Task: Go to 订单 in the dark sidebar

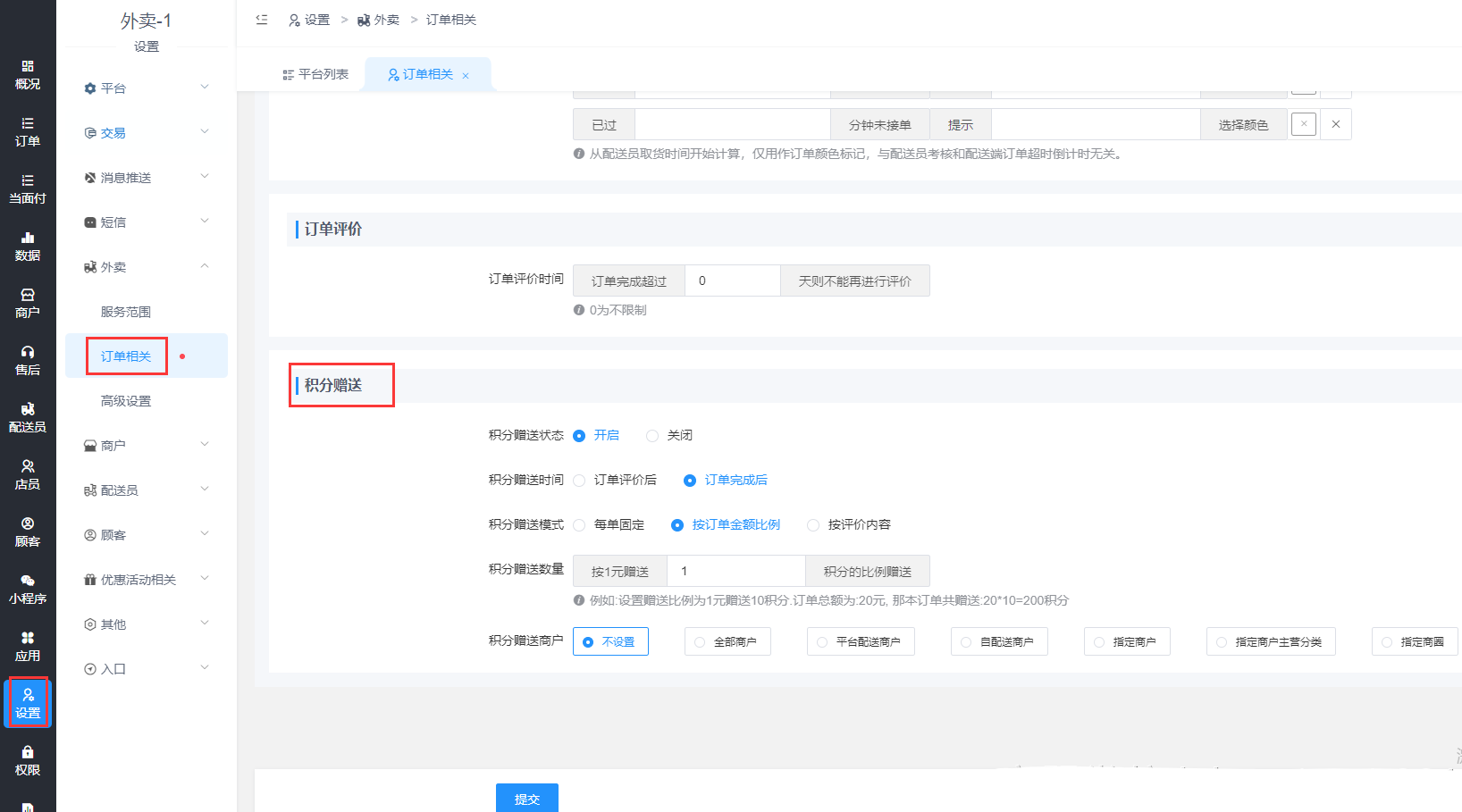Action: 28,132
